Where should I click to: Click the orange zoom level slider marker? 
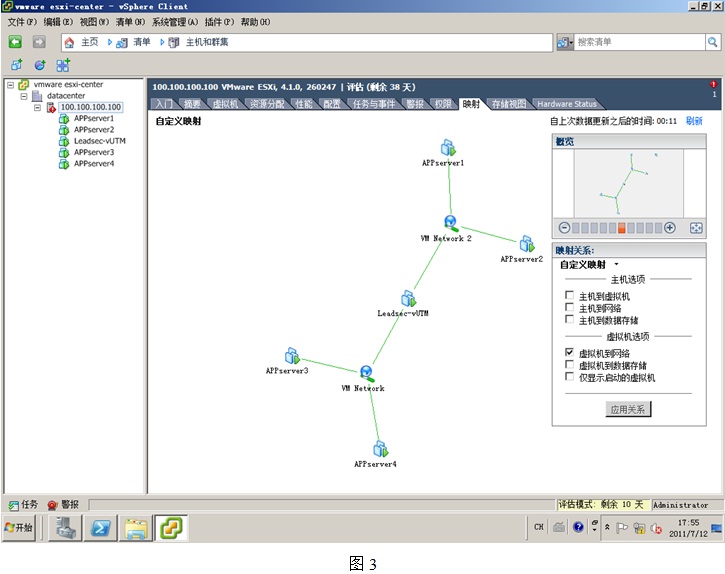621,228
